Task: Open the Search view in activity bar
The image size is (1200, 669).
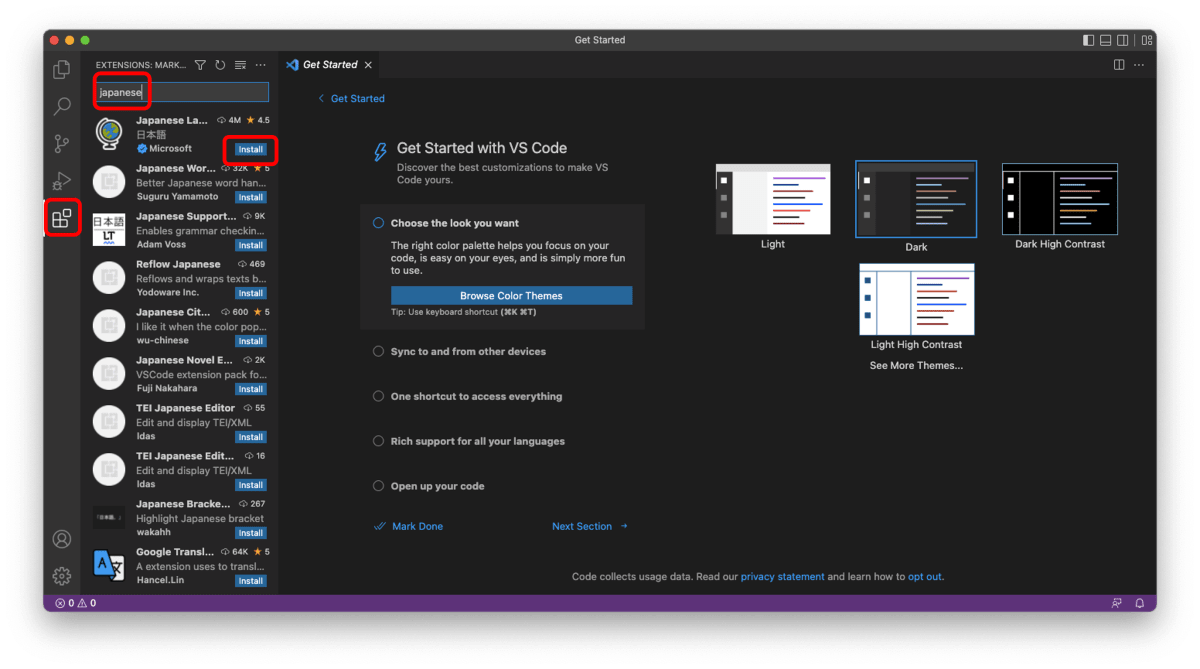Action: (x=62, y=106)
